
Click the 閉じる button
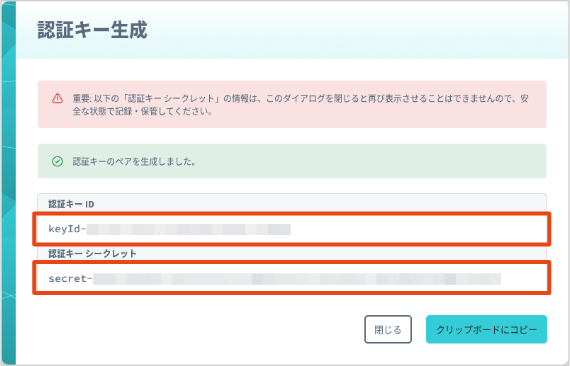tap(388, 329)
